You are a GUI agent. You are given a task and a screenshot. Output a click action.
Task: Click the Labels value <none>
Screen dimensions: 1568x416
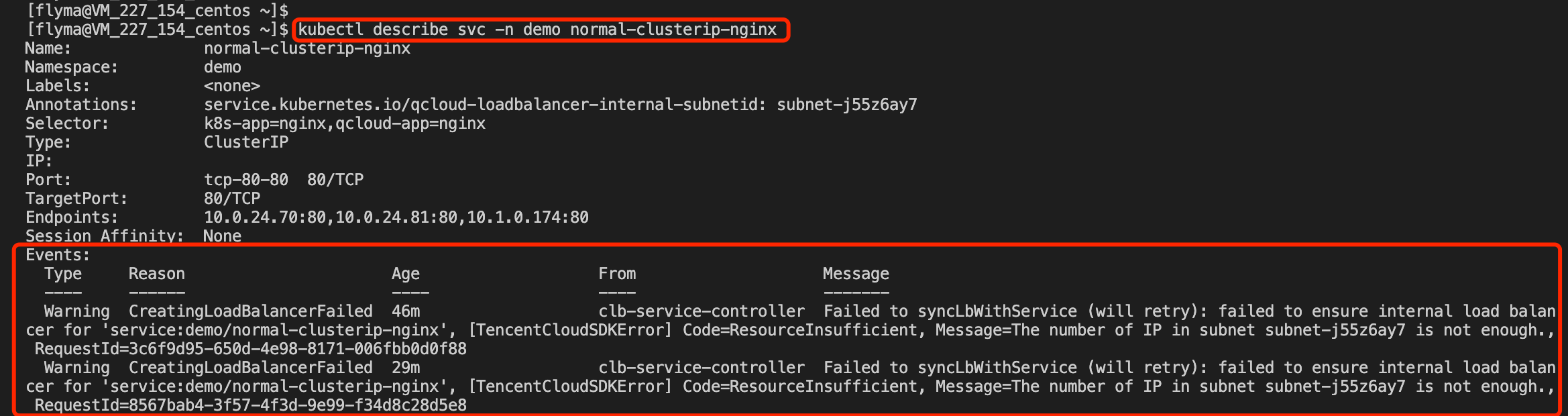[232, 87]
